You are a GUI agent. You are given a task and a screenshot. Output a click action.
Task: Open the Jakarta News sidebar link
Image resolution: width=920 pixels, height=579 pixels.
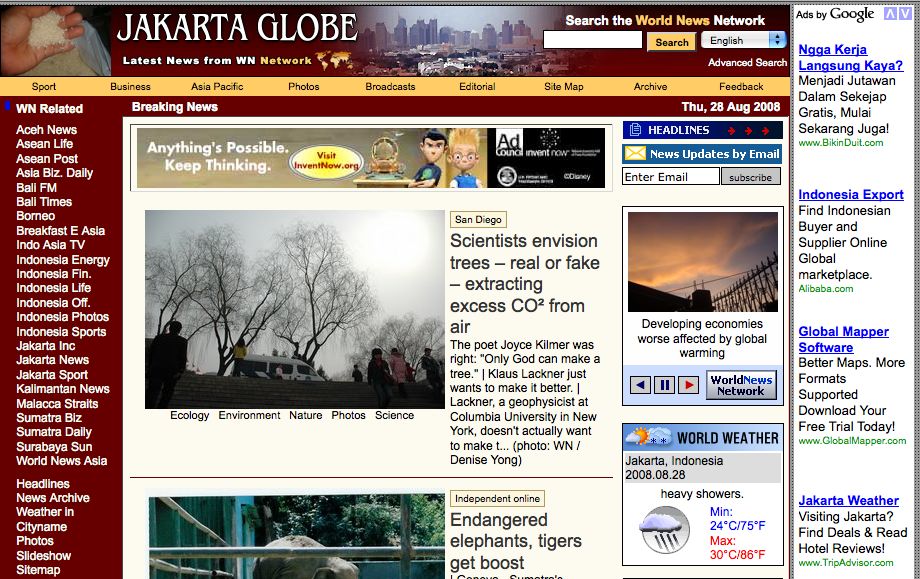[52, 360]
